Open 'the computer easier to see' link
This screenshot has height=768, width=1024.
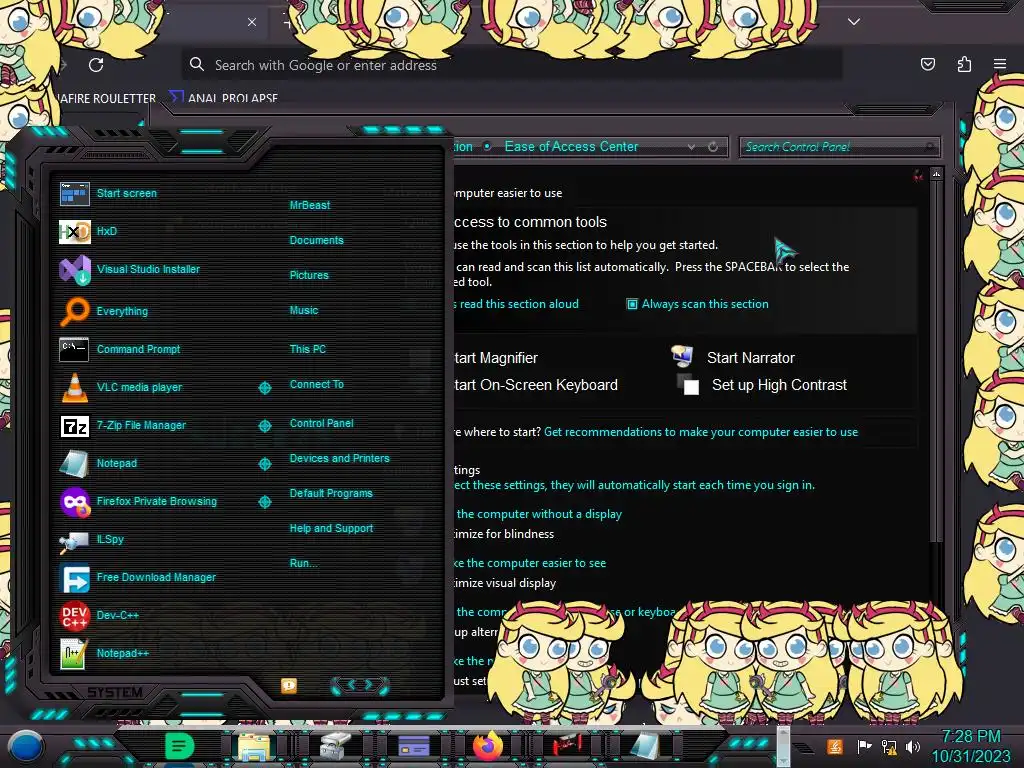tap(530, 563)
